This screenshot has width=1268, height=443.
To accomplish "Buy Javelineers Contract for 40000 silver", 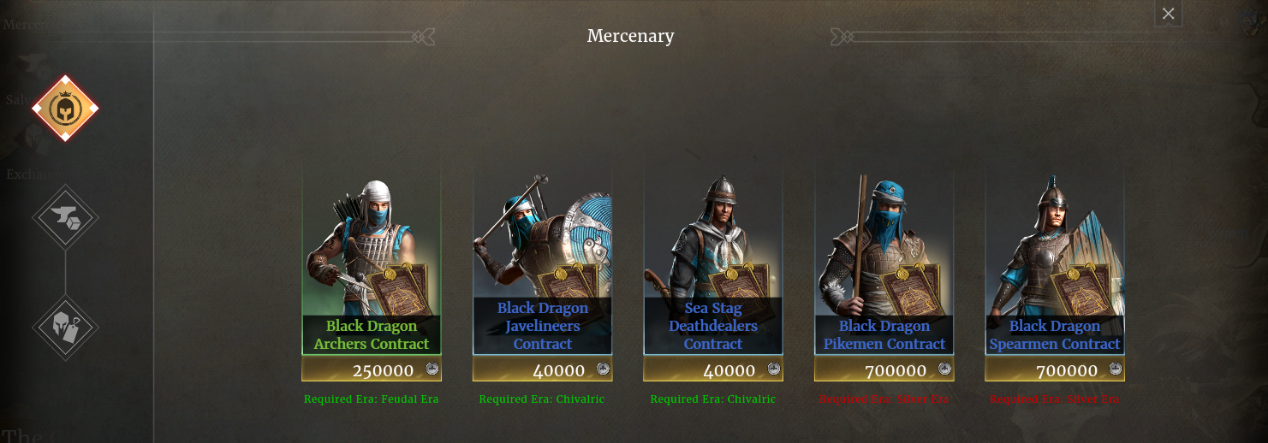I will [x=542, y=370].
